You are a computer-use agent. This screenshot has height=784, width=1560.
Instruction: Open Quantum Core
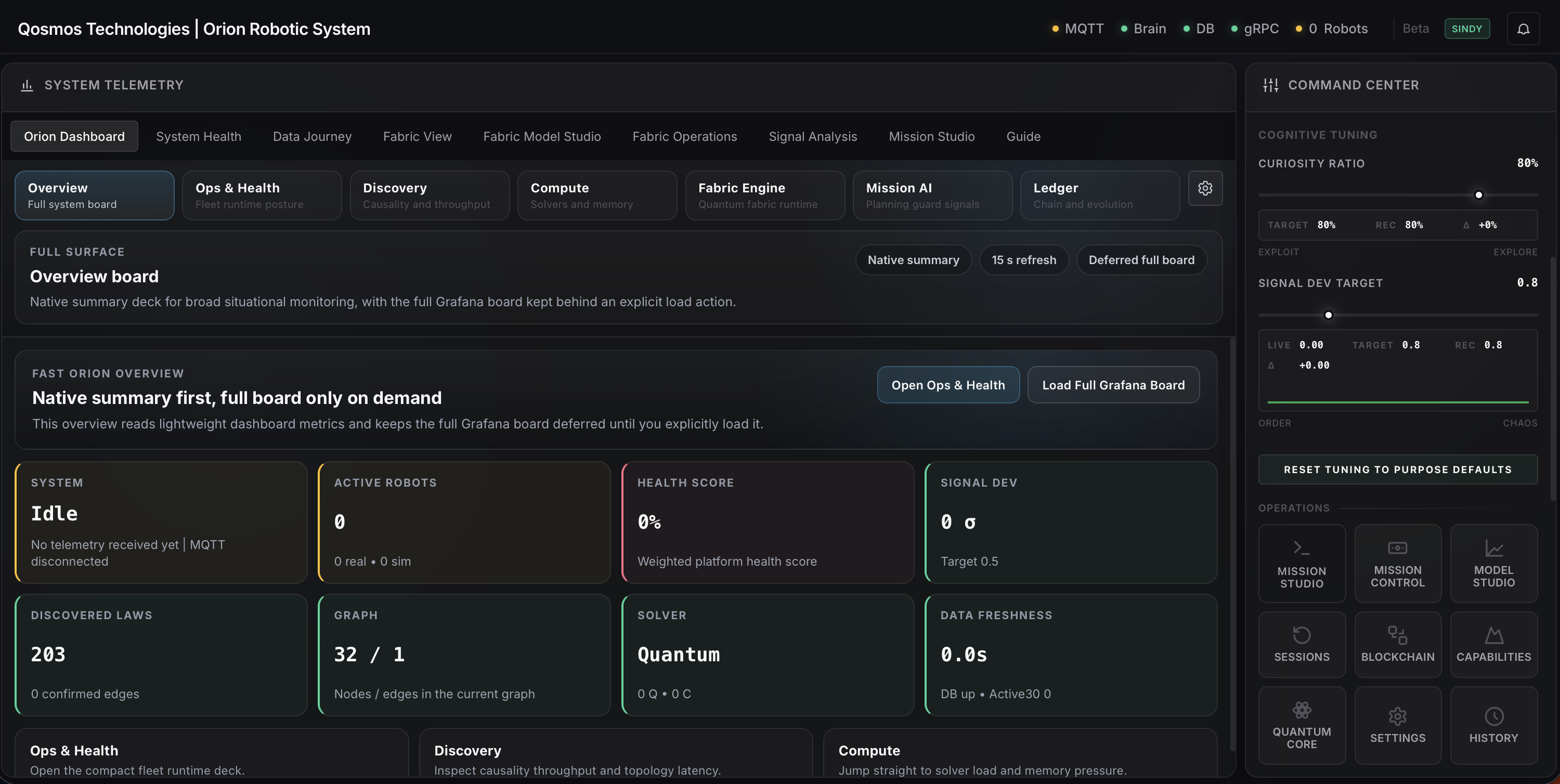1302,725
